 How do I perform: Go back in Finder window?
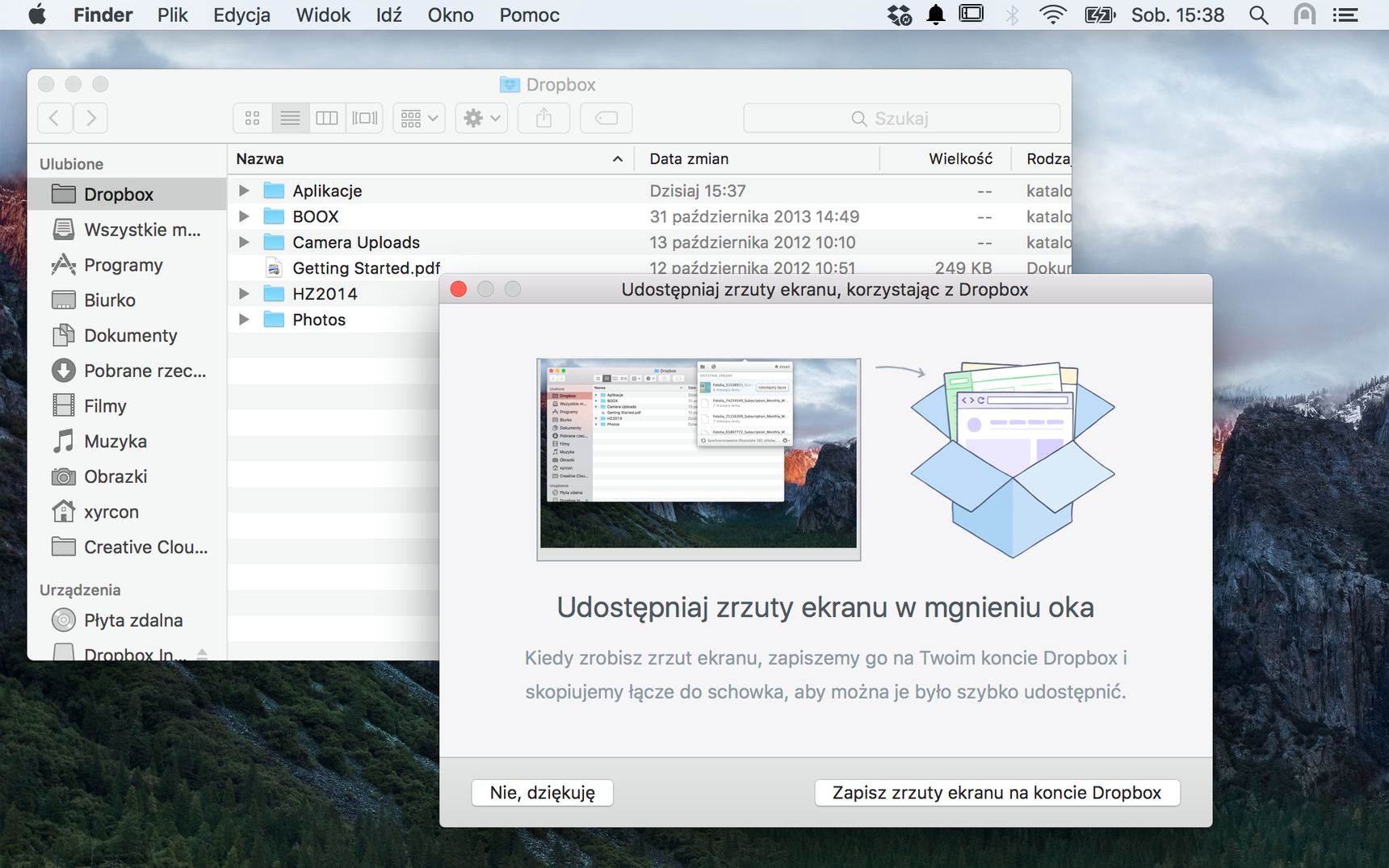(x=55, y=118)
